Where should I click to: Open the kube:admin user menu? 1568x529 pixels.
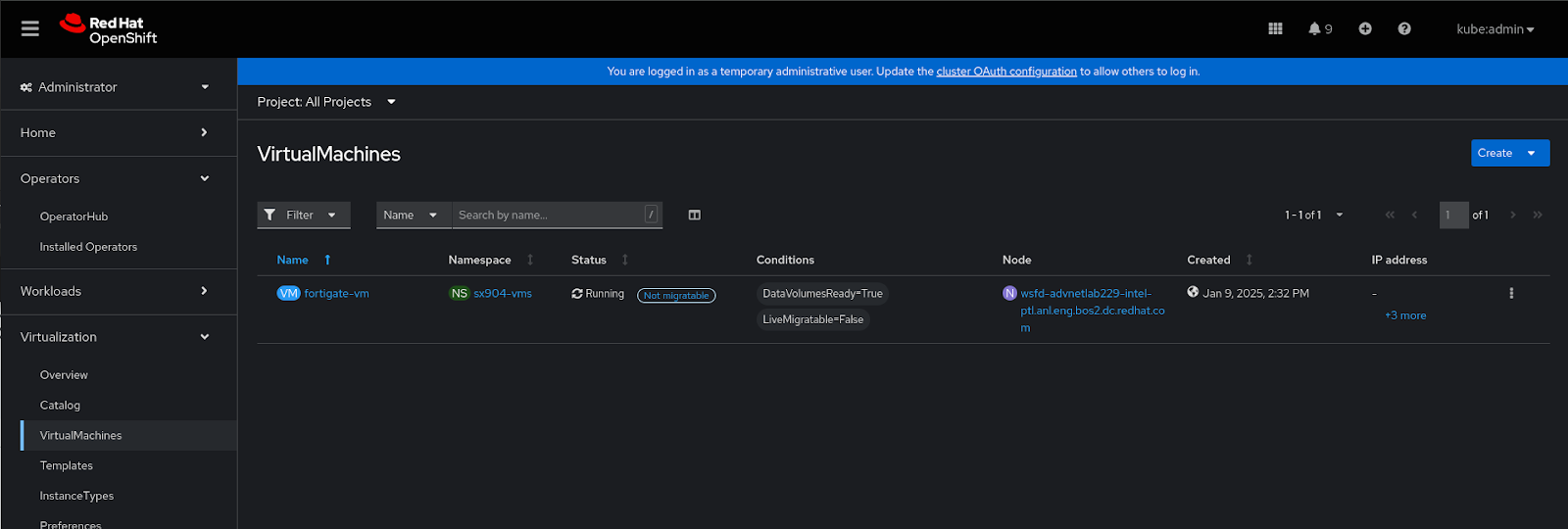point(1494,29)
